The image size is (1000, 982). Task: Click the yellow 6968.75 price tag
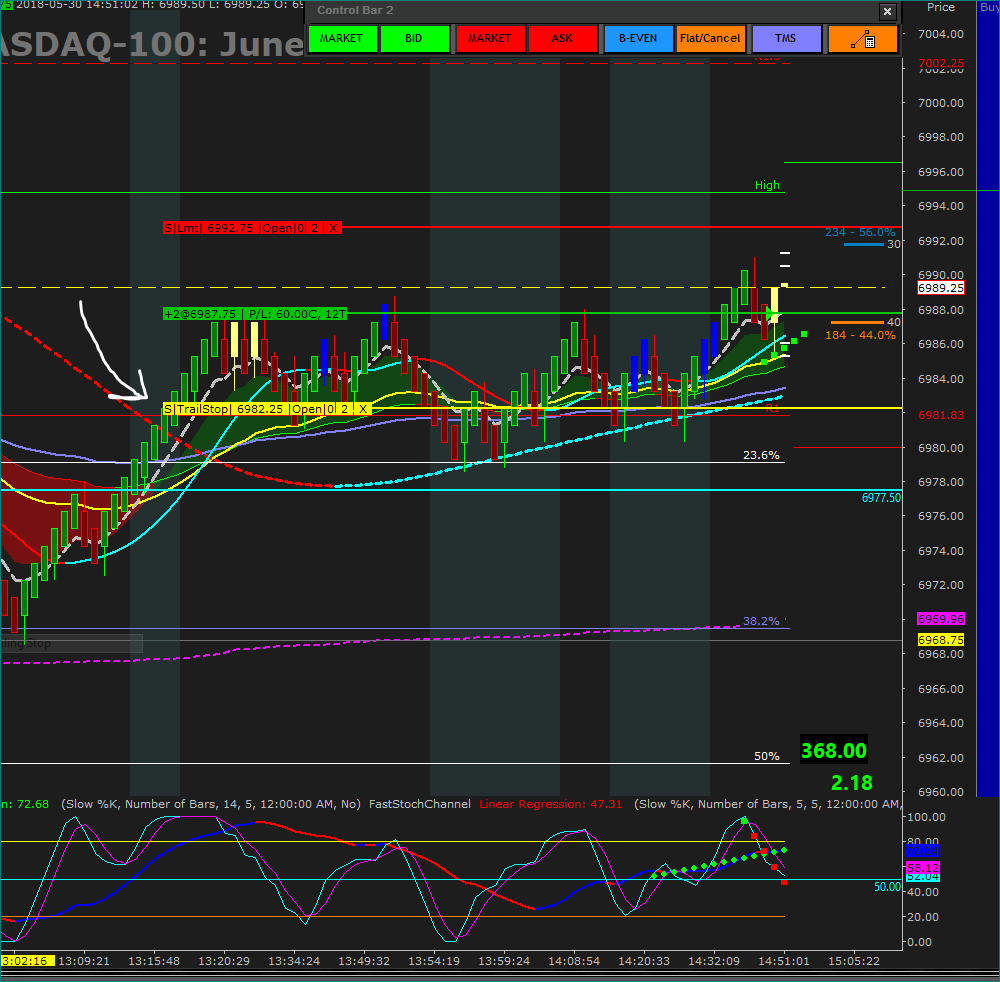[941, 640]
